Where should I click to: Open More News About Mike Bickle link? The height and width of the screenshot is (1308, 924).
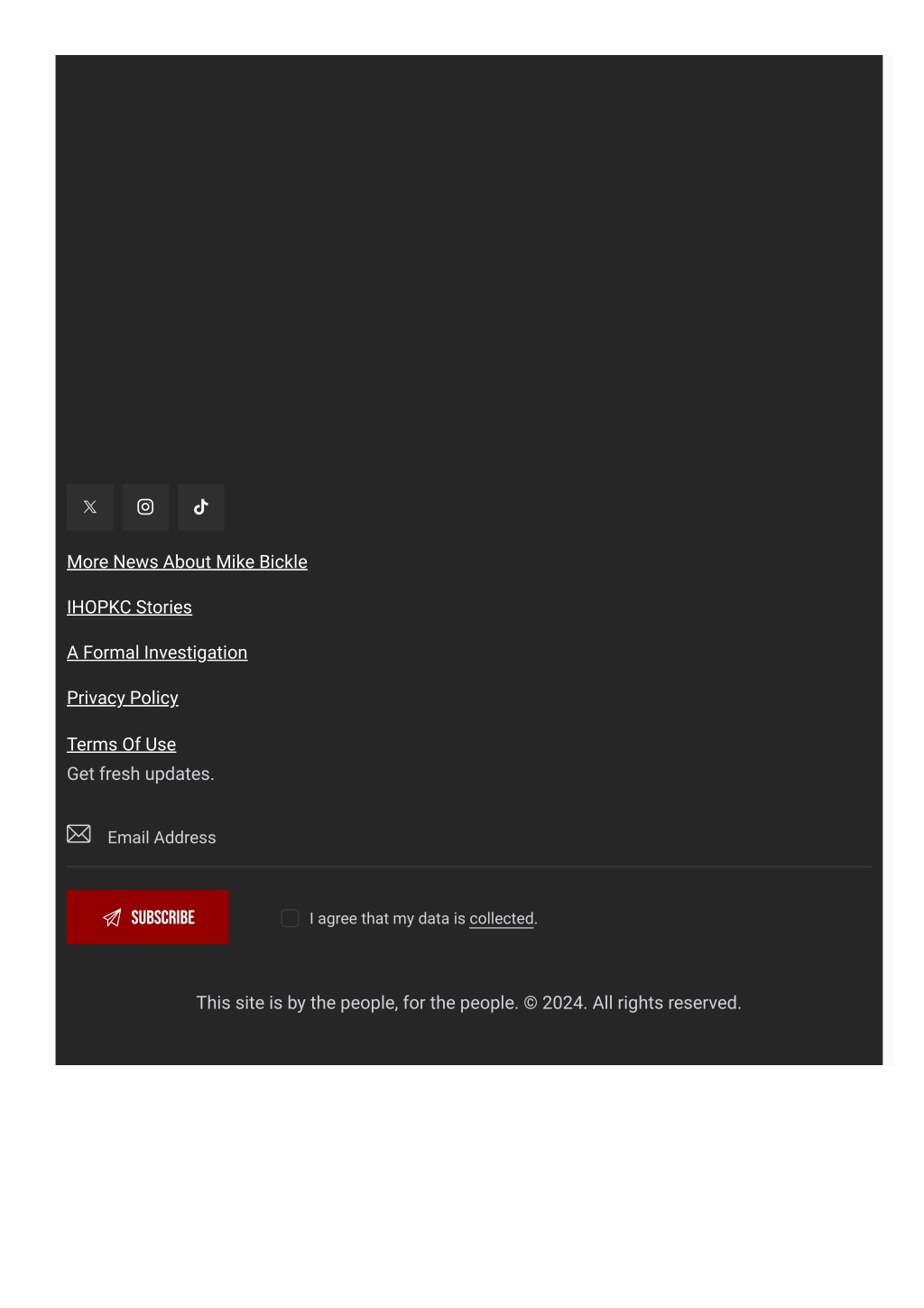click(187, 561)
